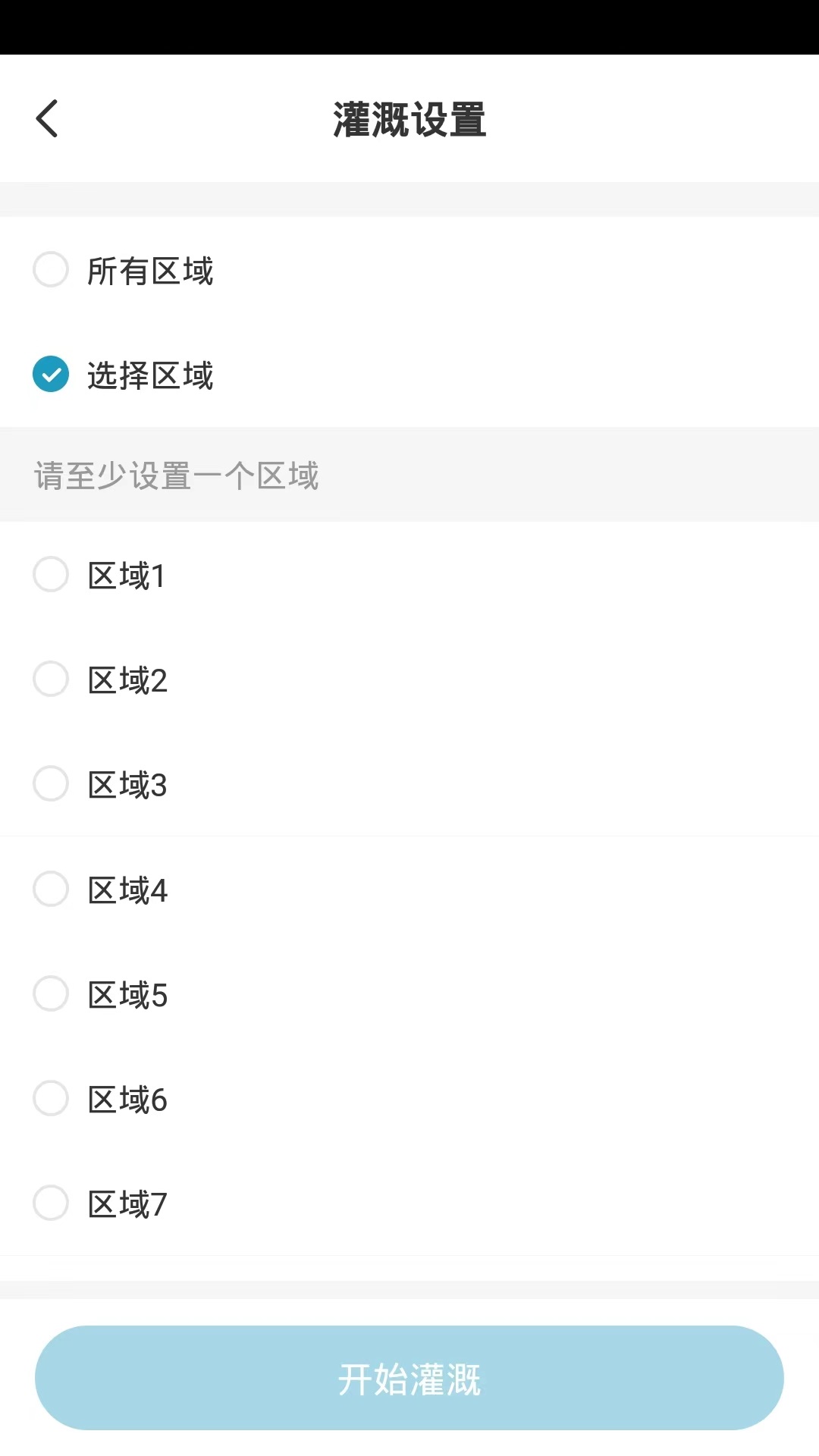Image resolution: width=819 pixels, height=1456 pixels.
Task: Check the 区域7 option
Action: tap(51, 1203)
